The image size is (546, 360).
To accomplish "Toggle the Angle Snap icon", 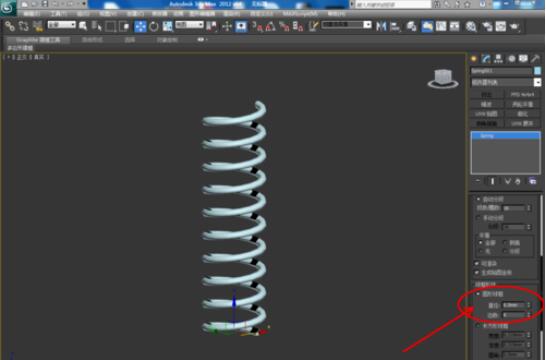I will [271, 26].
